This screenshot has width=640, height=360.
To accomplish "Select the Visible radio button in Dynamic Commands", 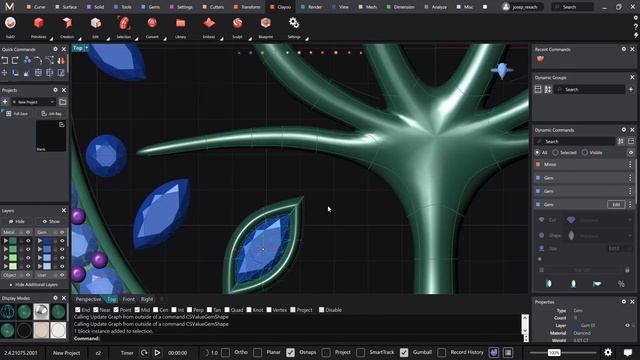I will (x=585, y=152).
